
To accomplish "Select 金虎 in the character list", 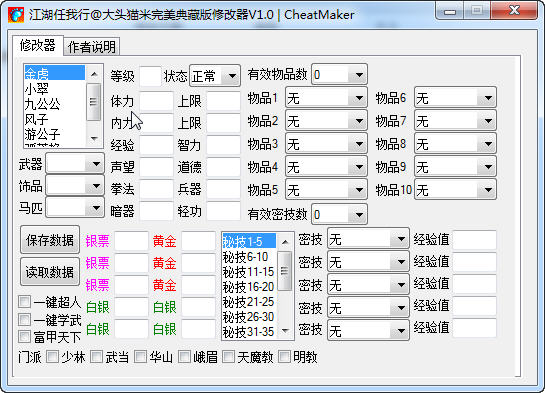I will click(55, 73).
